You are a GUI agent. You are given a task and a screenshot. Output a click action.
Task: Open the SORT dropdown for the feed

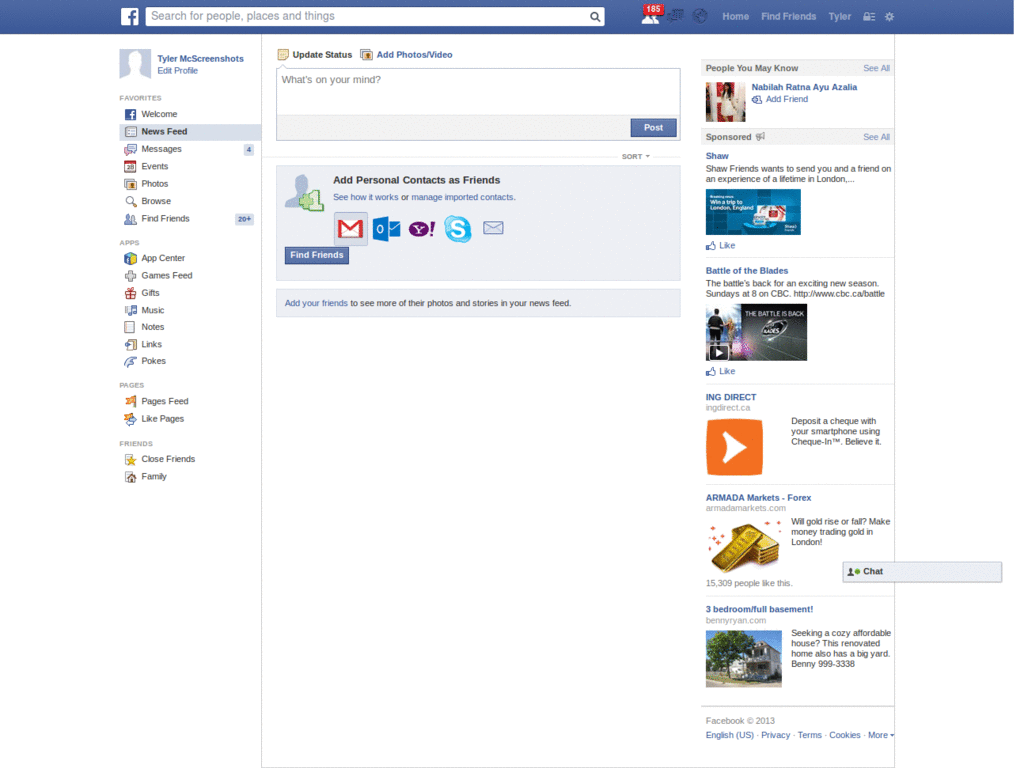635,157
